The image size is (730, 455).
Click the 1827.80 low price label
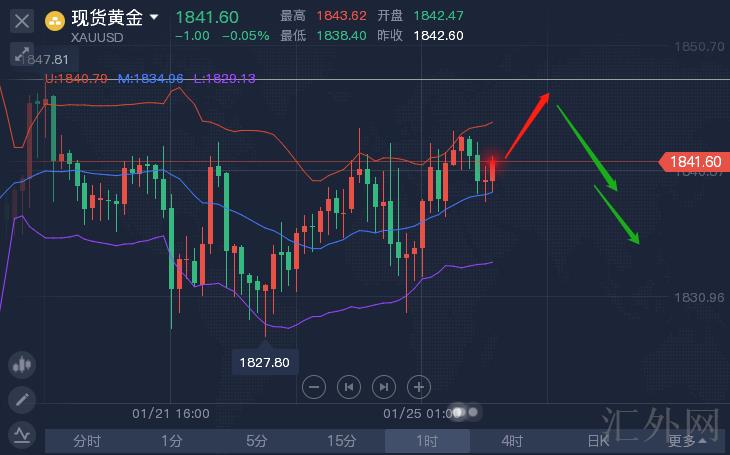click(x=266, y=362)
